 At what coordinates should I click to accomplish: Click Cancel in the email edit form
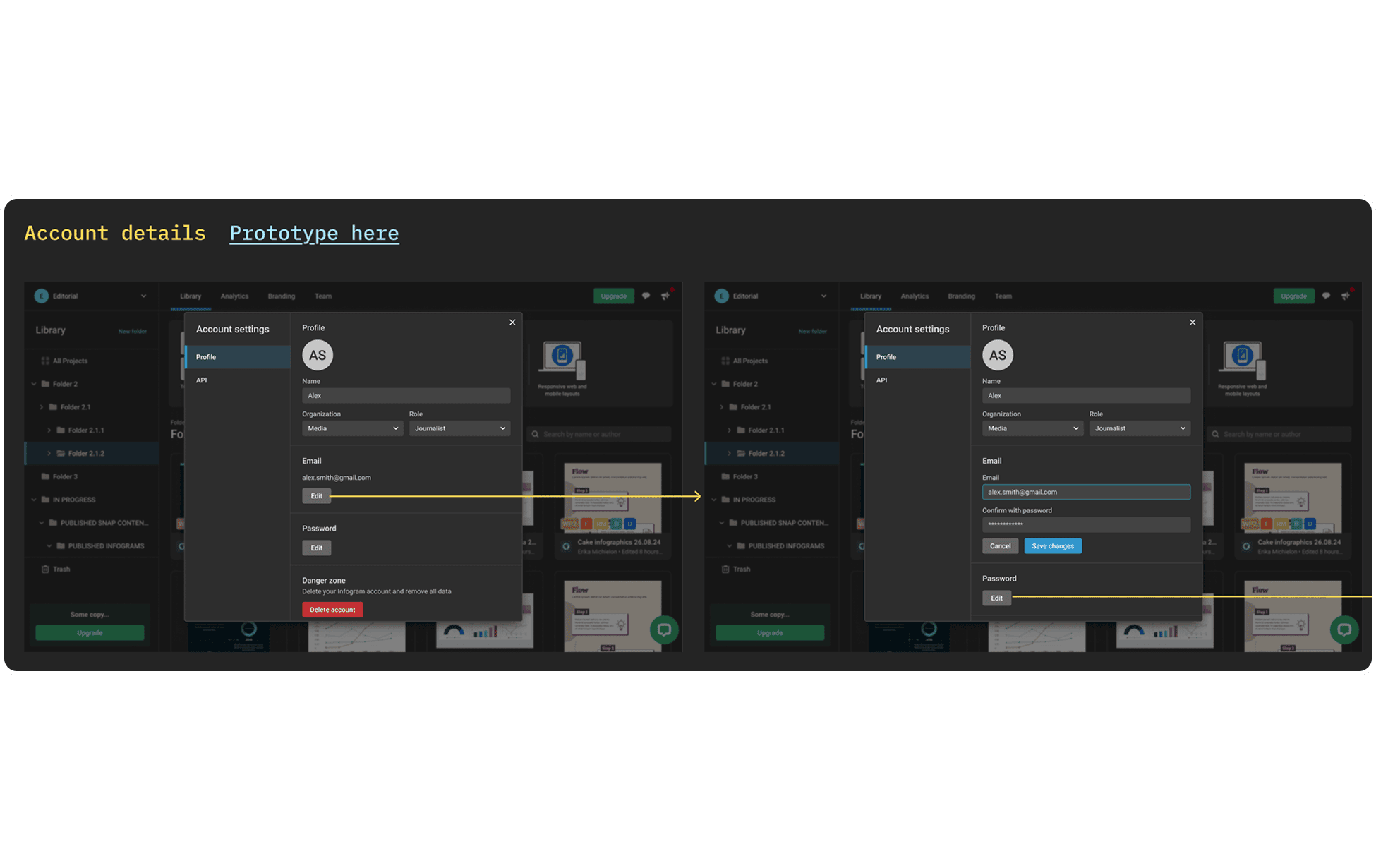pos(1000,546)
